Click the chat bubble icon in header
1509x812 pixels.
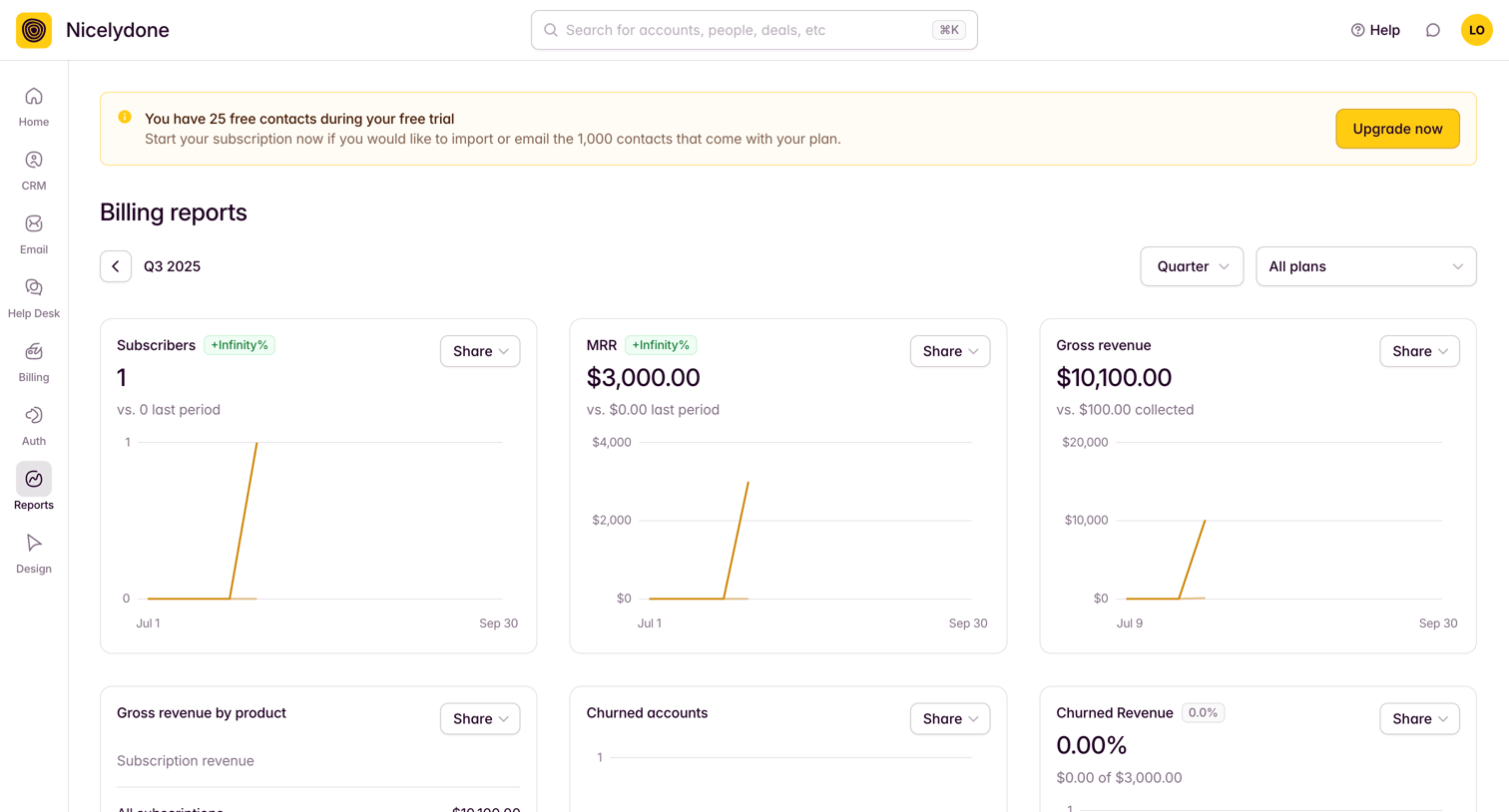pyautogui.click(x=1433, y=30)
